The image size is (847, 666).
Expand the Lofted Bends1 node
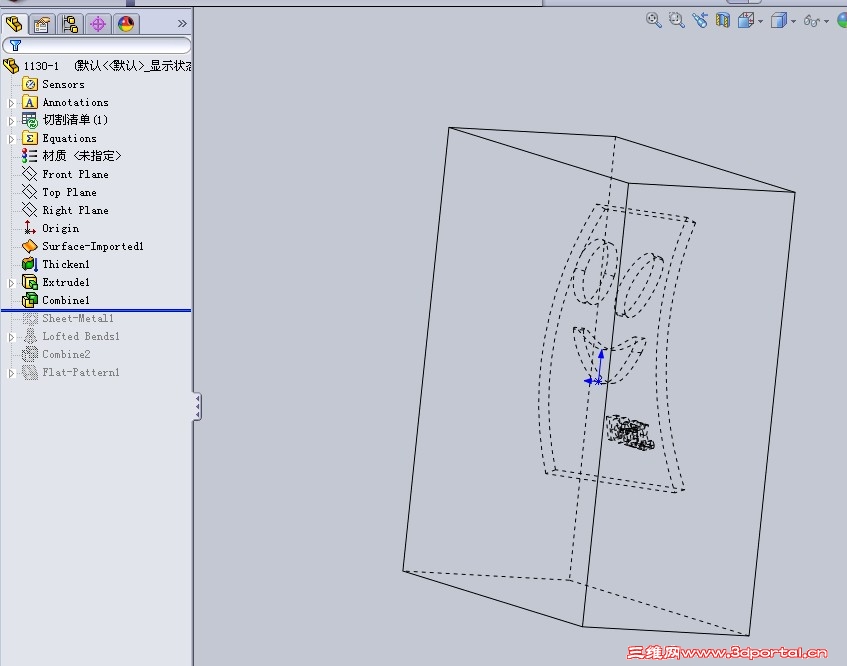pos(11,337)
